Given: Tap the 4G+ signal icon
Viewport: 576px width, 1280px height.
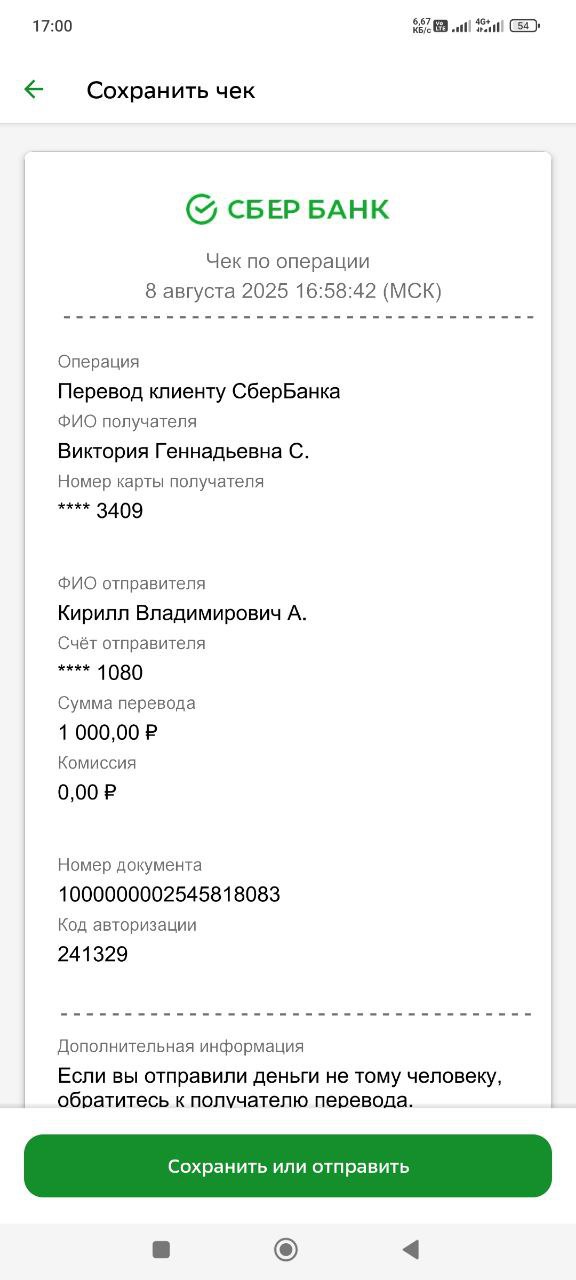Looking at the screenshot, I should click(485, 25).
